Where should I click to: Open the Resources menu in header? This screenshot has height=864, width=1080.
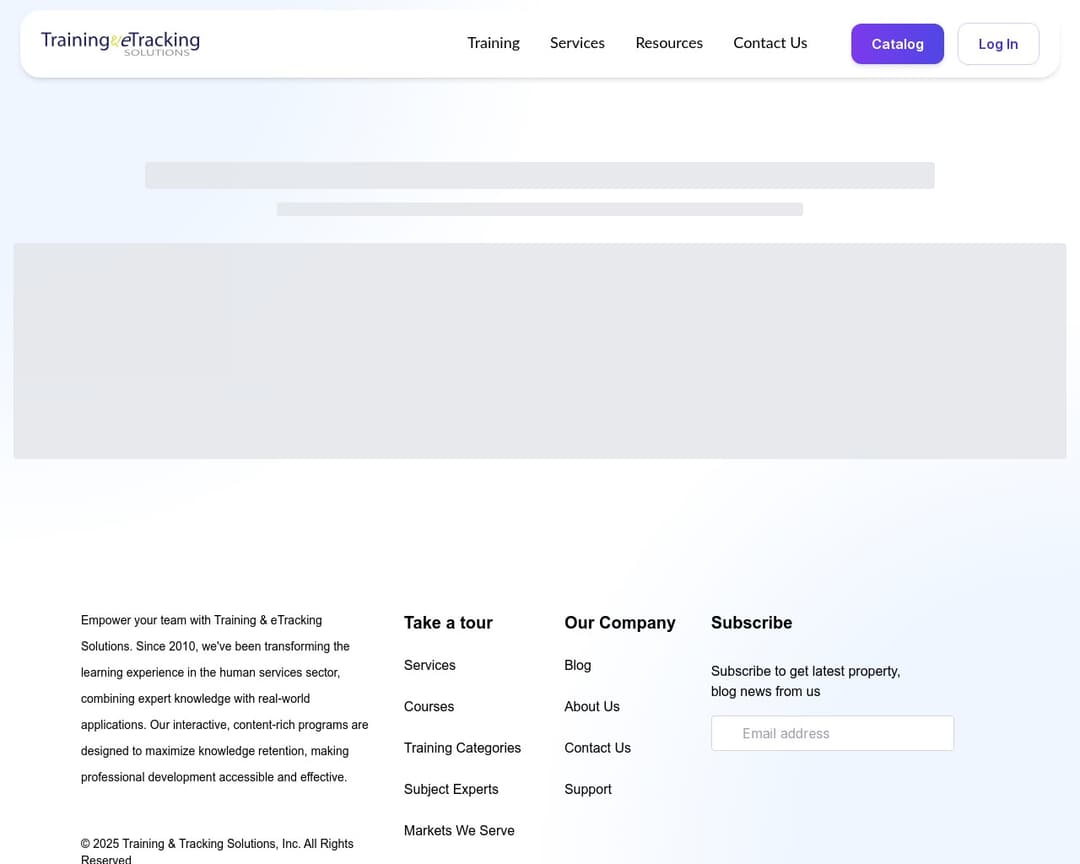[x=669, y=43]
